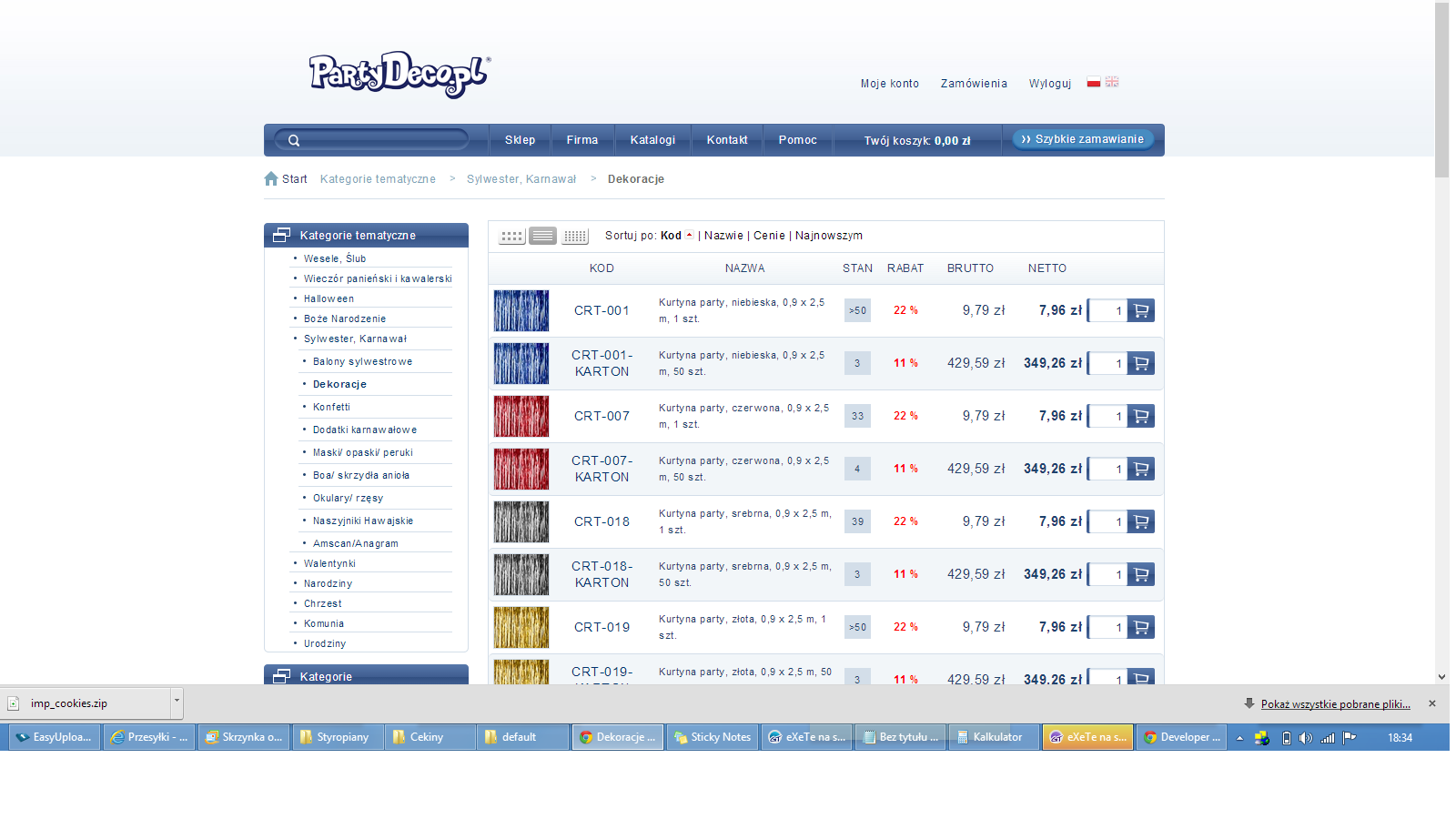Sort products by Nazwie
1456x819 pixels.
pyautogui.click(x=723, y=236)
